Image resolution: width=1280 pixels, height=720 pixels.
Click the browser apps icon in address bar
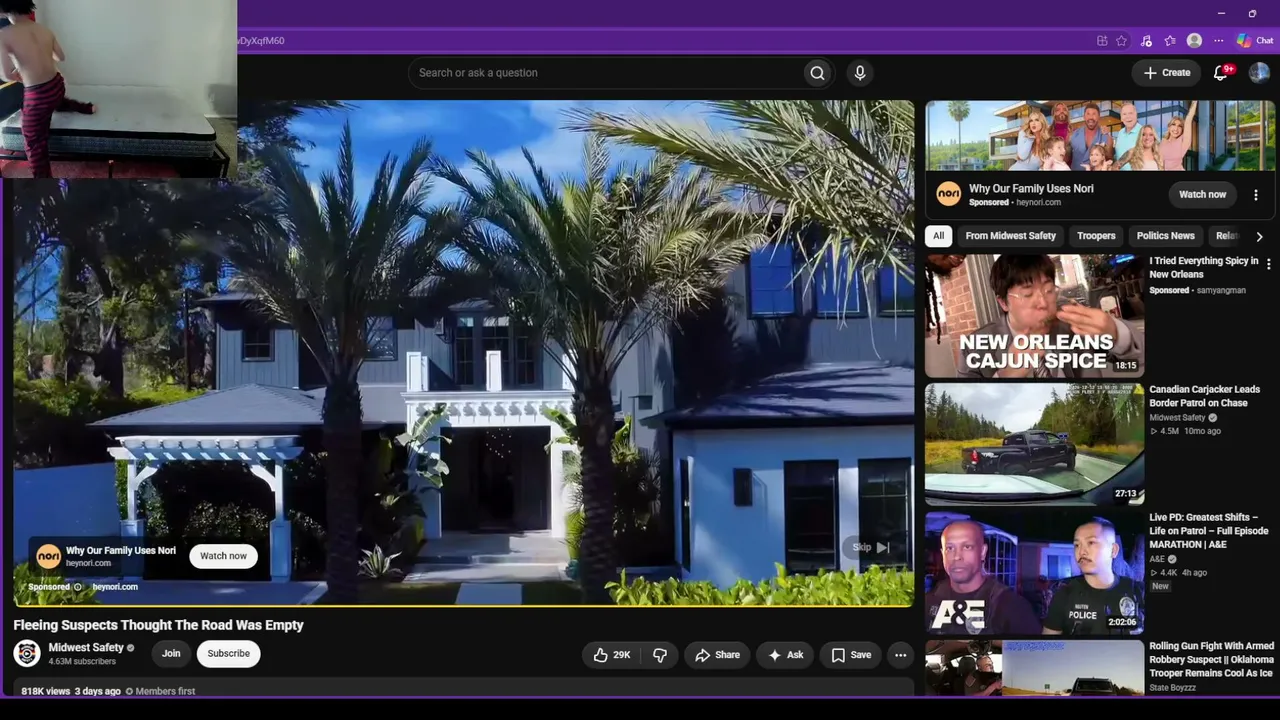point(1102,41)
